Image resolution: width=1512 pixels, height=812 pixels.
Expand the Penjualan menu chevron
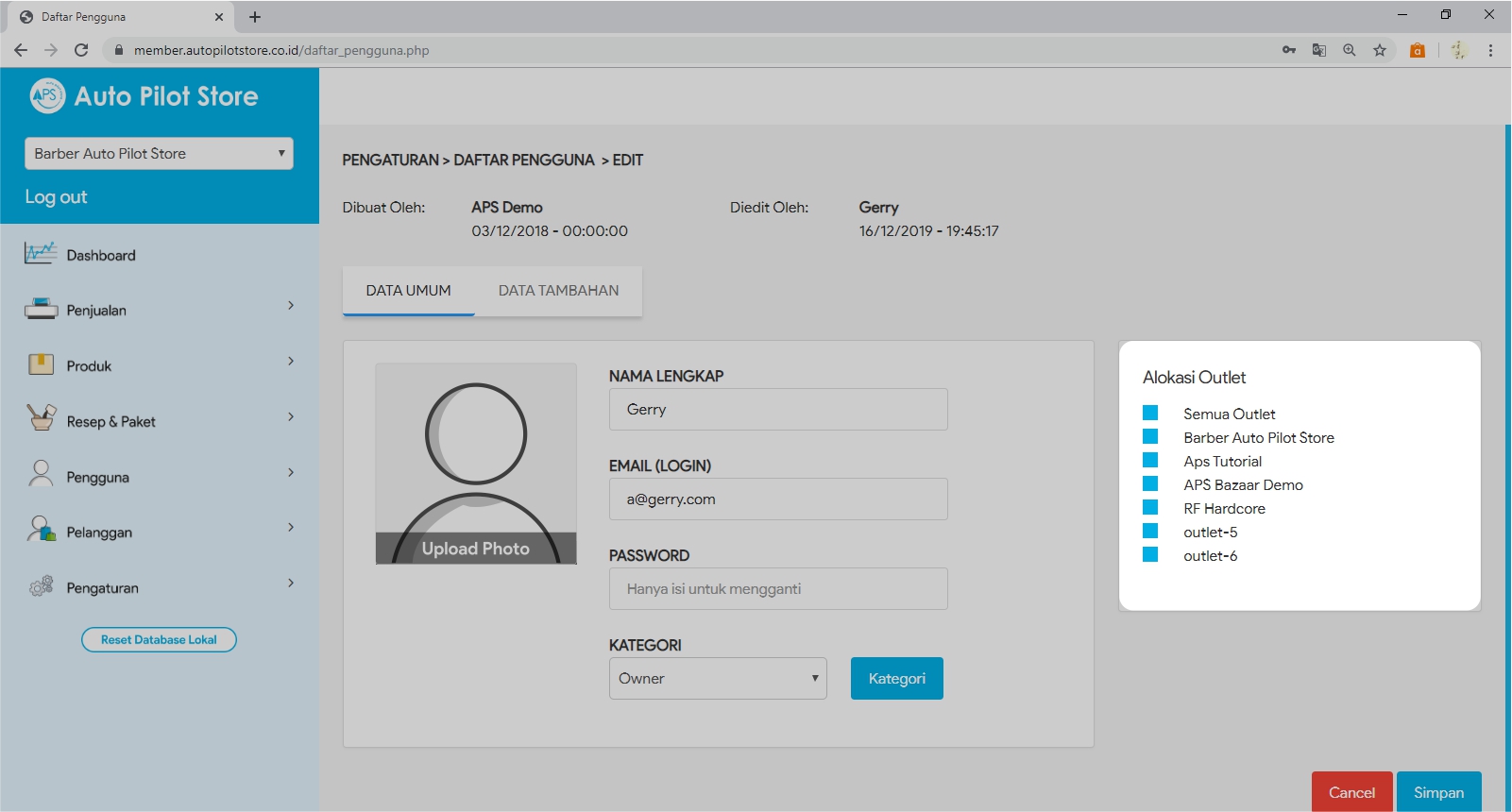[291, 306]
